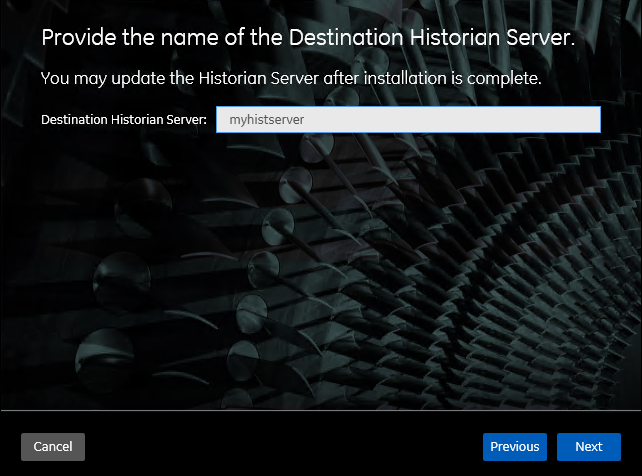
Task: Cancel the installation
Action: (53, 447)
